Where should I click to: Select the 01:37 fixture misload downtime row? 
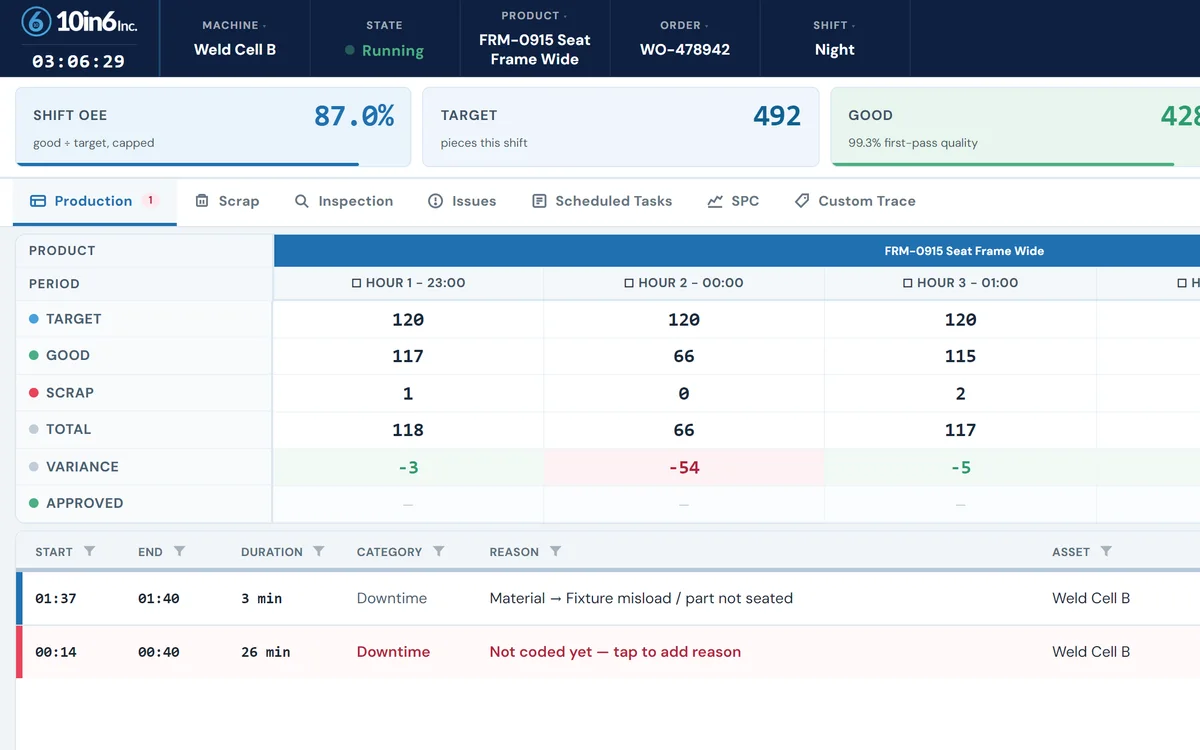click(x=608, y=598)
